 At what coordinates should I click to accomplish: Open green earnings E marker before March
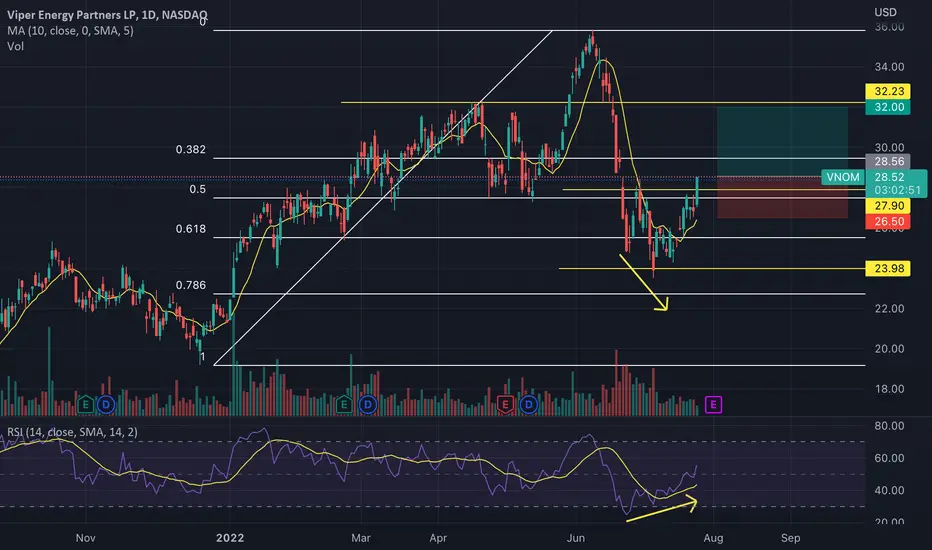[x=344, y=405]
